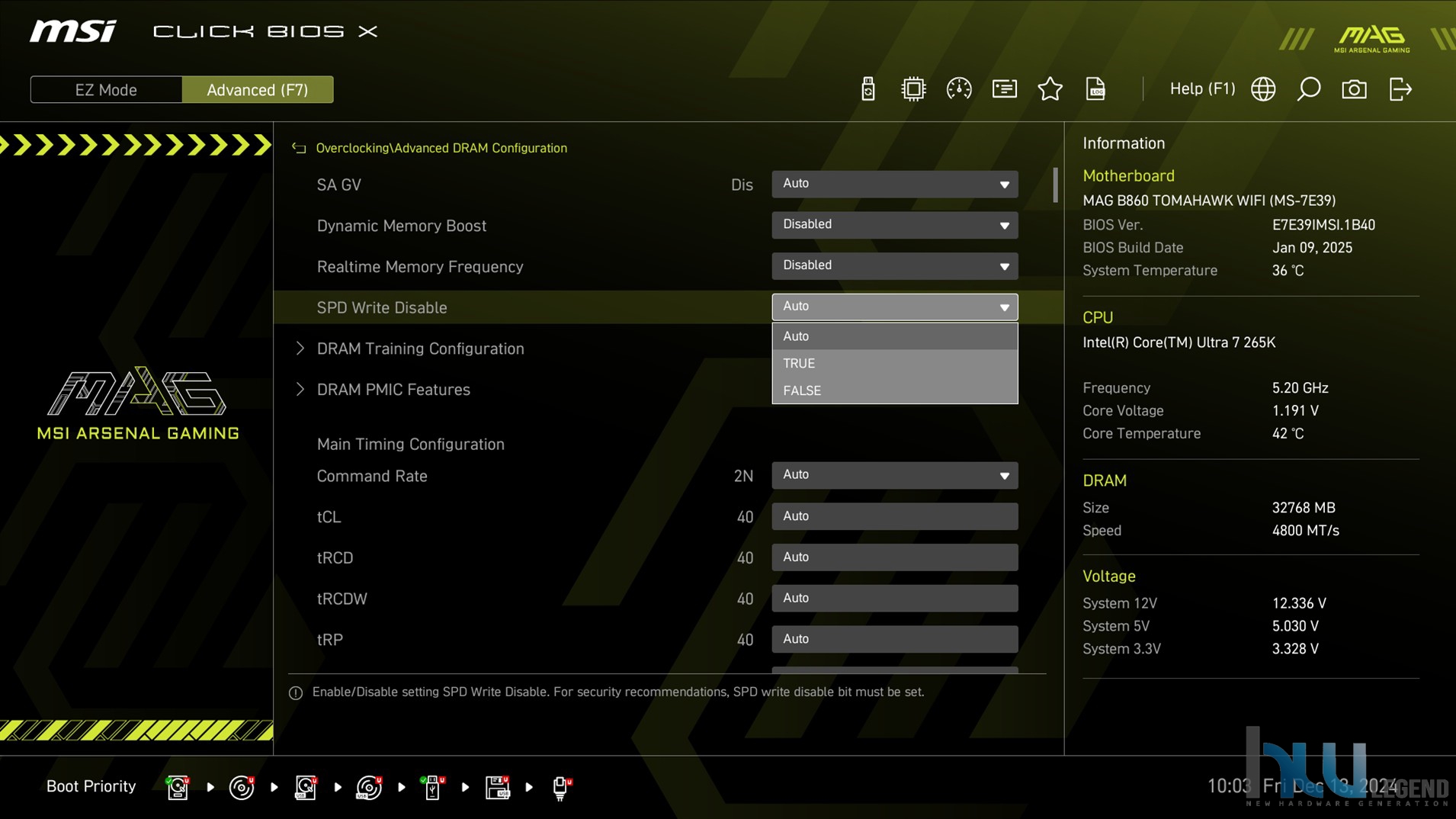Open the search magnifier icon
This screenshot has width=1456, height=819.
tap(1309, 89)
